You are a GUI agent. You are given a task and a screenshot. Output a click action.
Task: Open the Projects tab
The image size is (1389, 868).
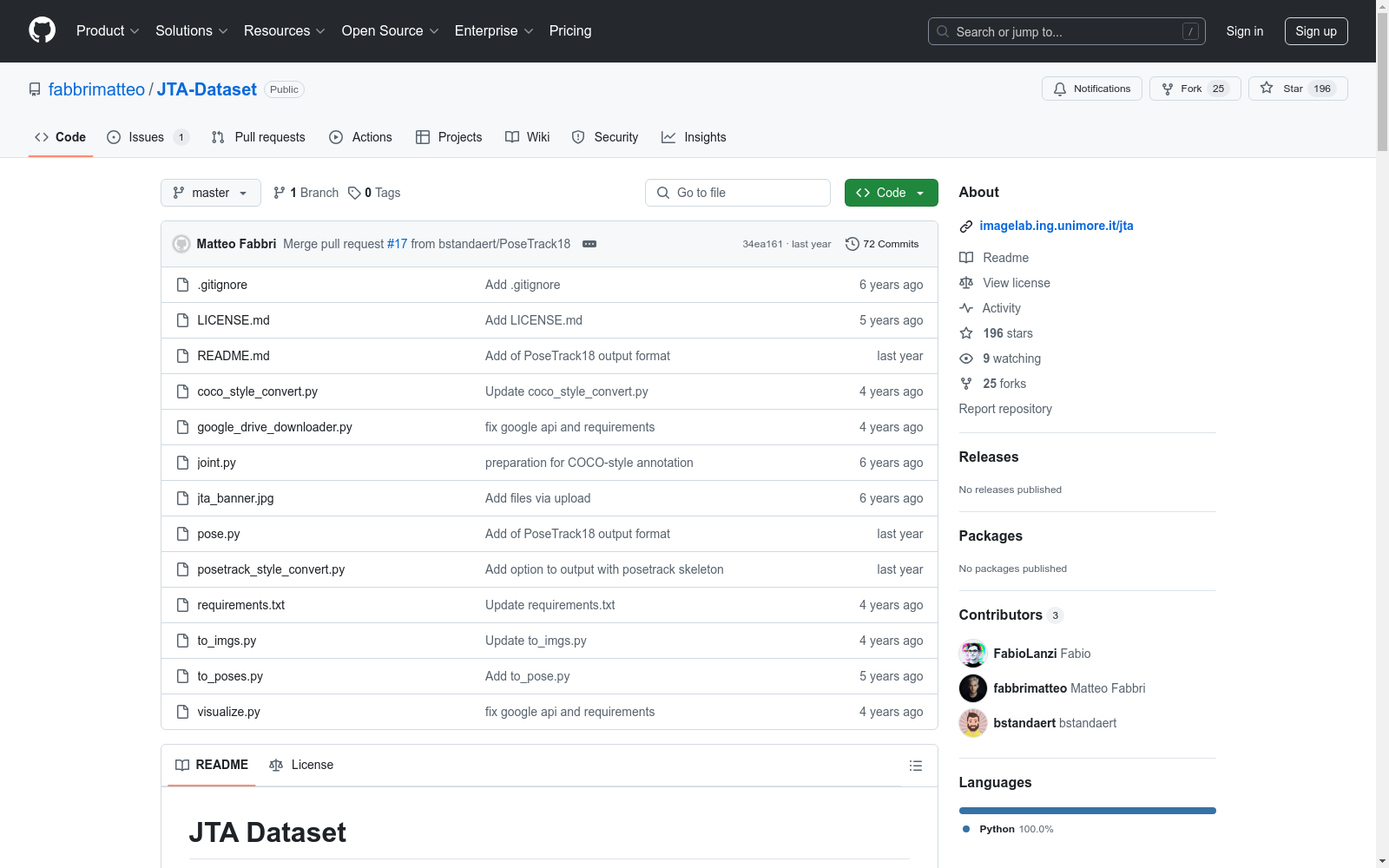pos(449,137)
